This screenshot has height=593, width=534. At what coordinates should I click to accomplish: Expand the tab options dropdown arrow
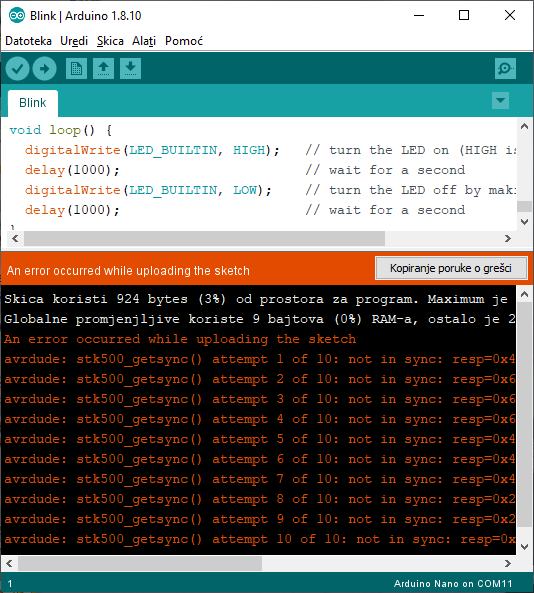click(500, 101)
